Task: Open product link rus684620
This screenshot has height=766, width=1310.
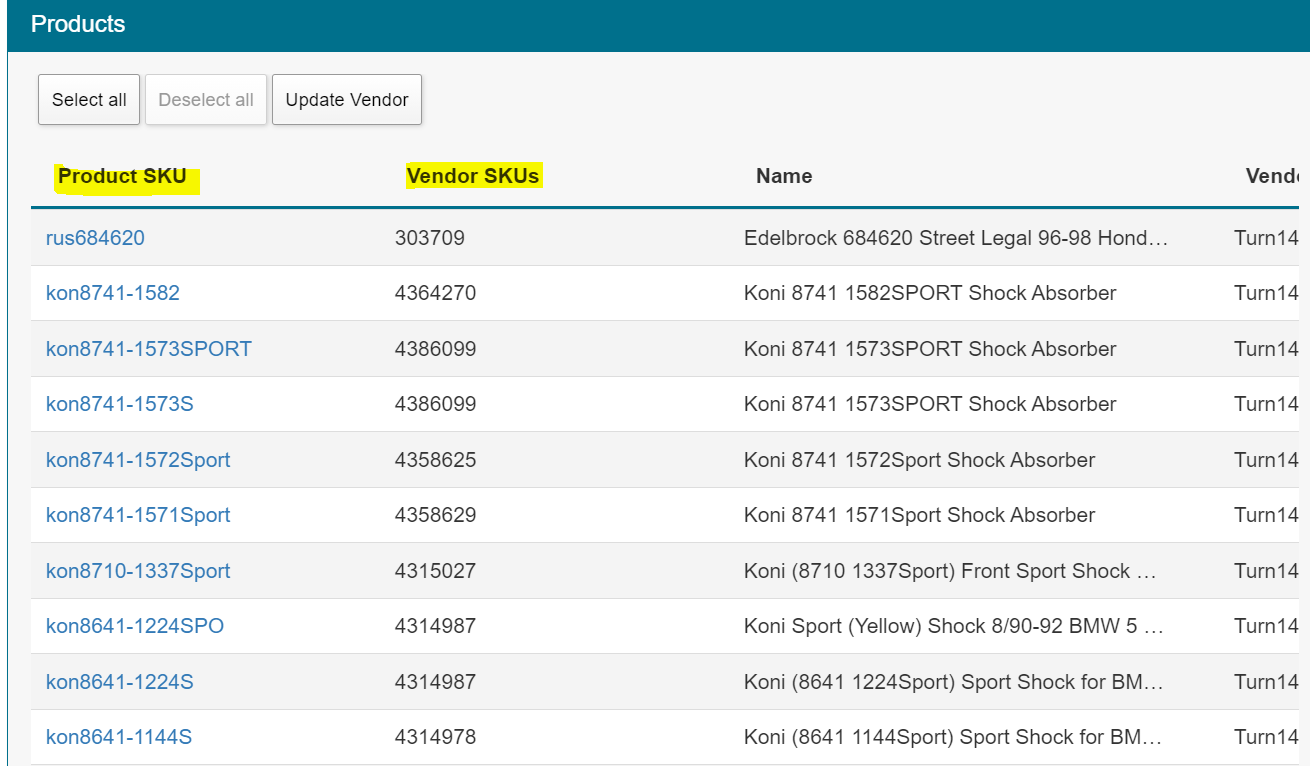Action: (95, 238)
